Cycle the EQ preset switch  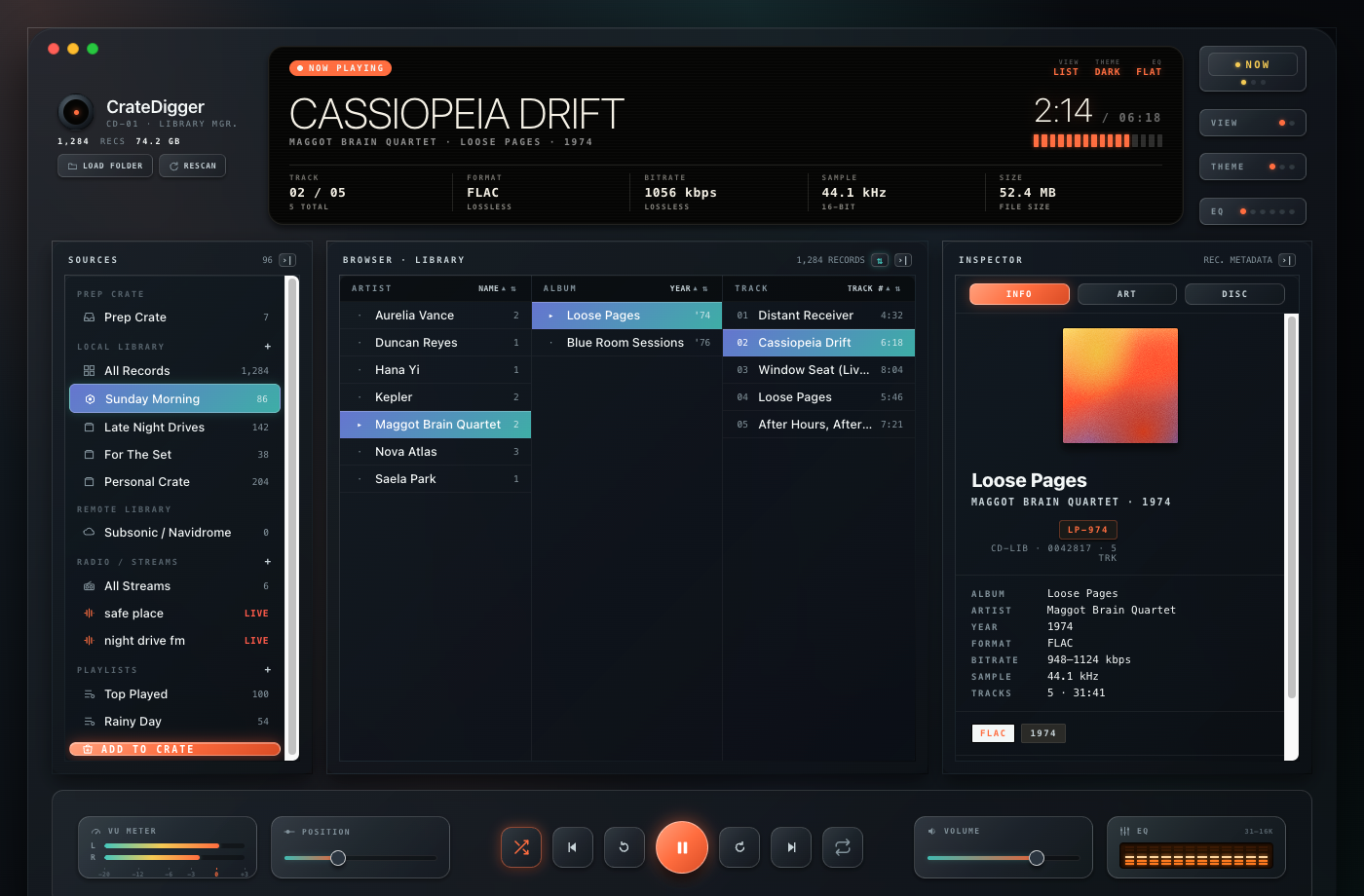pos(1253,211)
